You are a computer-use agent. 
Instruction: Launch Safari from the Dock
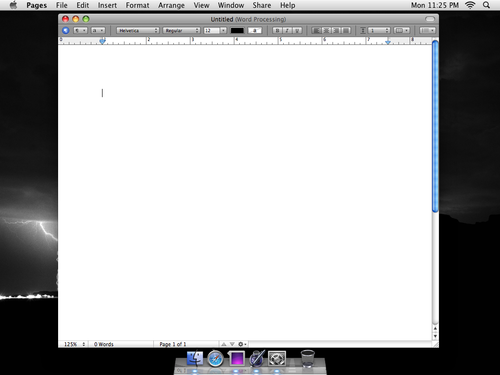coord(215,359)
